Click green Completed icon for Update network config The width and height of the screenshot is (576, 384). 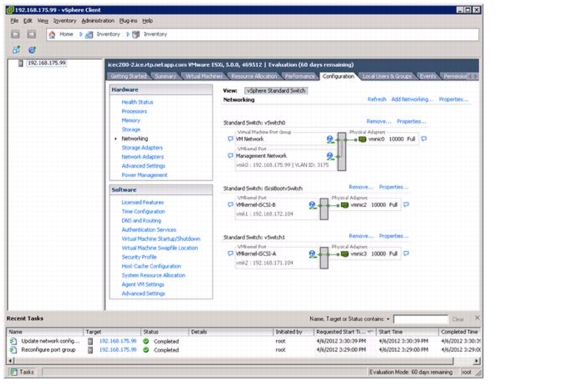146,341
